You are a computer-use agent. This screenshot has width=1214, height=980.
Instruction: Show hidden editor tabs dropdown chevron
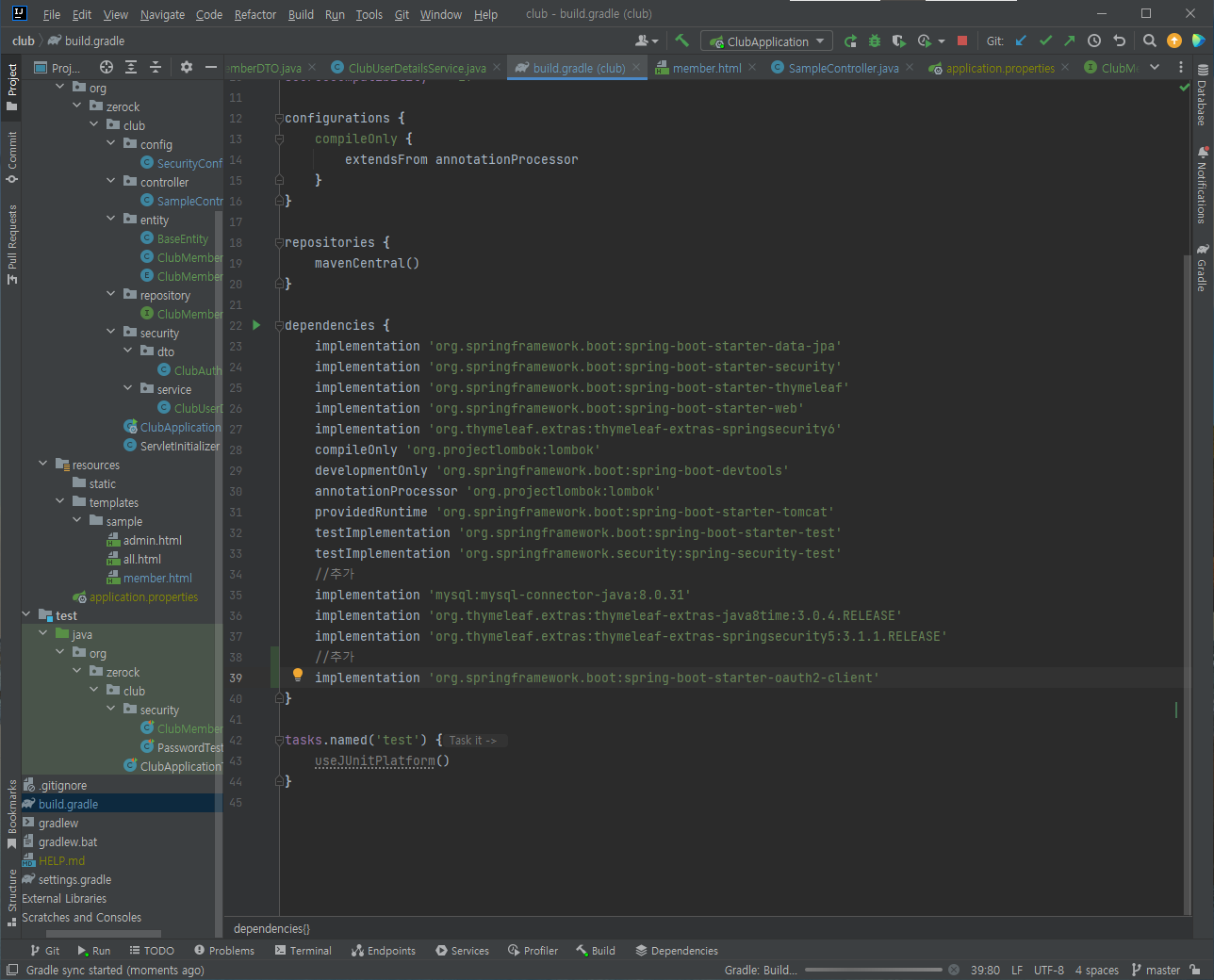[x=1155, y=67]
